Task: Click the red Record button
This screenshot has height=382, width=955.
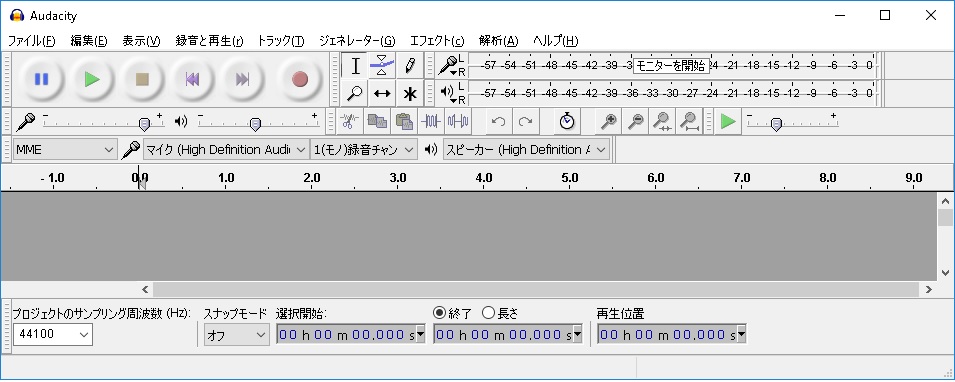Action: click(x=299, y=79)
